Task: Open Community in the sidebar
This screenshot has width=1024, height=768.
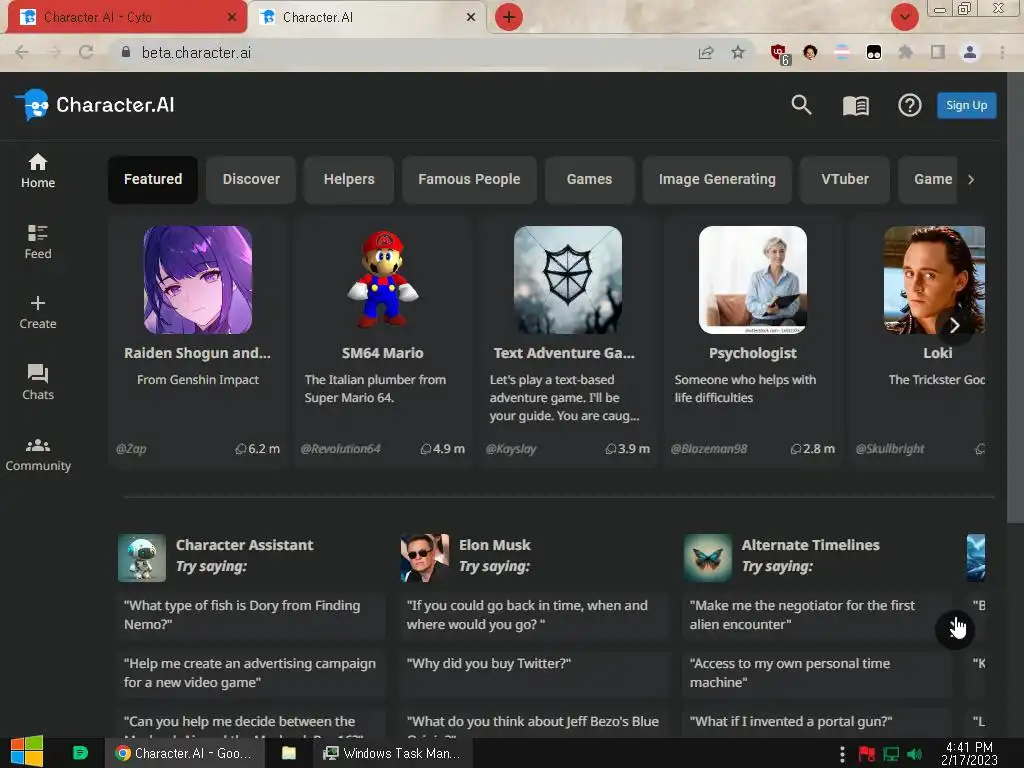Action: (x=38, y=455)
